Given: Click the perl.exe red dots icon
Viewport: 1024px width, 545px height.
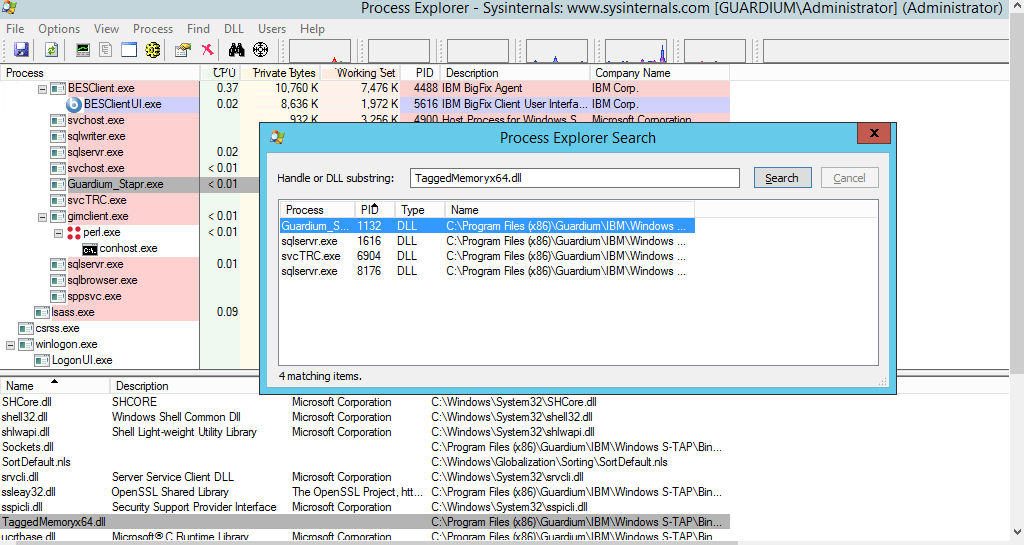Looking at the screenshot, I should click(74, 232).
